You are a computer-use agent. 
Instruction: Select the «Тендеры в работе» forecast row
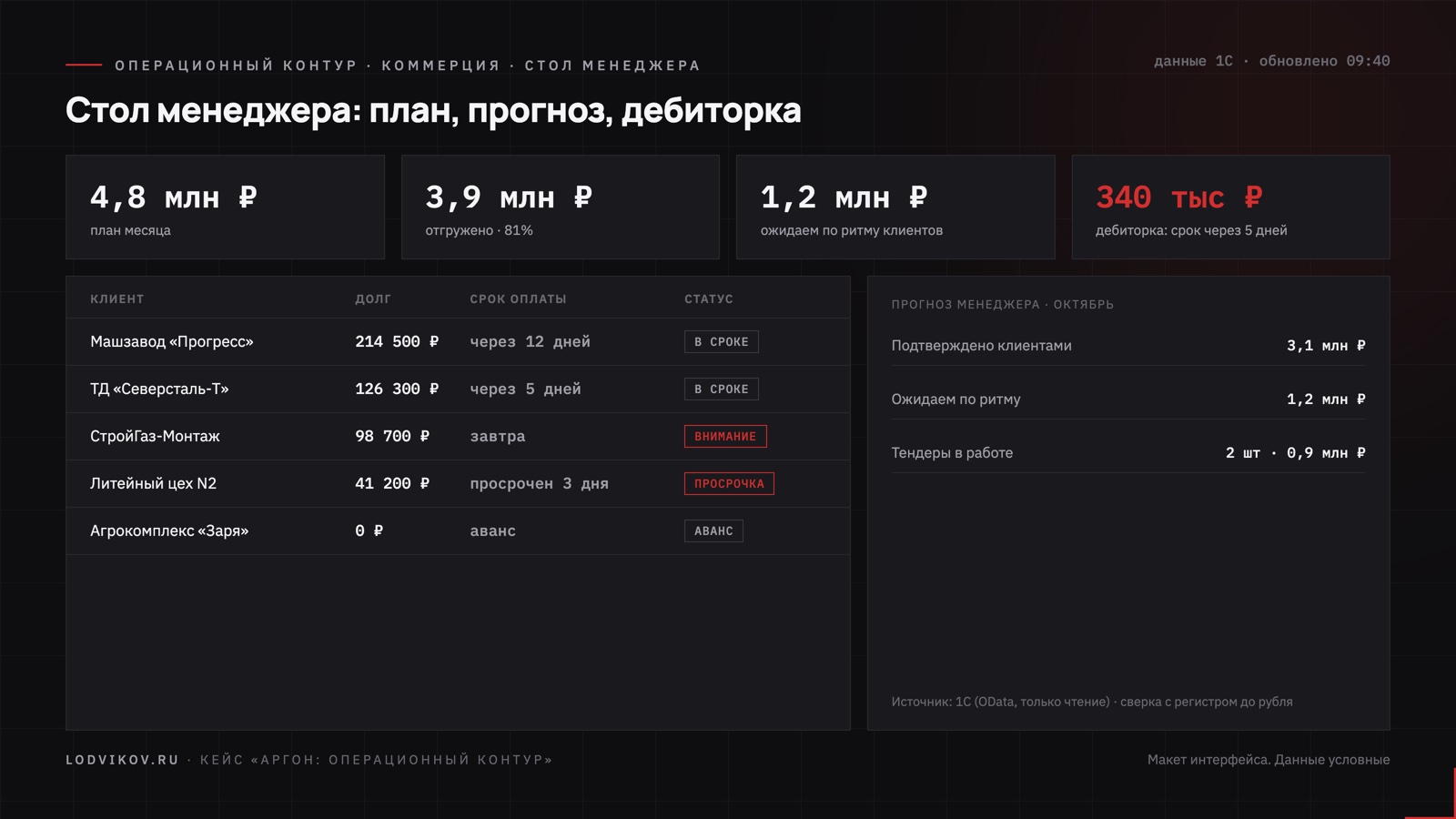pyautogui.click(x=1128, y=452)
